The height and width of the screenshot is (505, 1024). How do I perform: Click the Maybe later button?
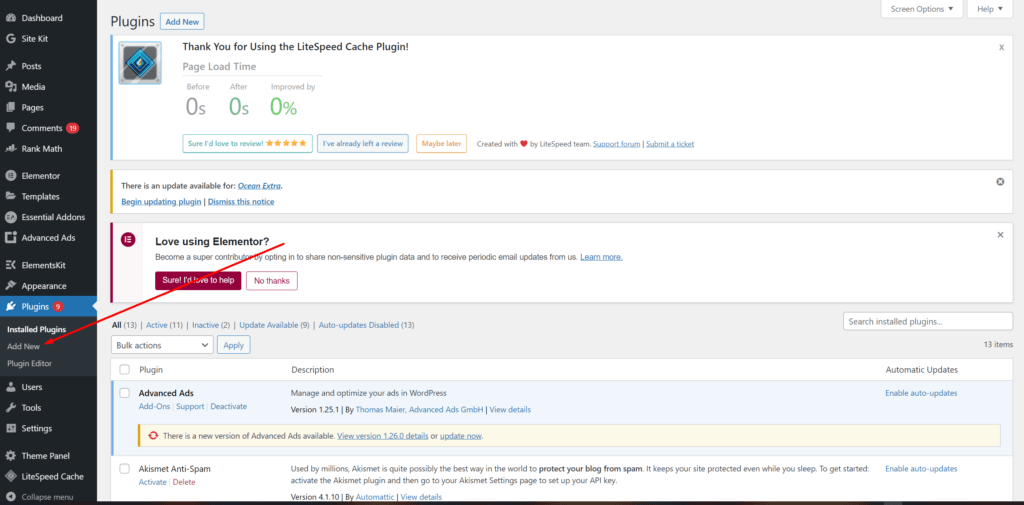tap(441, 144)
